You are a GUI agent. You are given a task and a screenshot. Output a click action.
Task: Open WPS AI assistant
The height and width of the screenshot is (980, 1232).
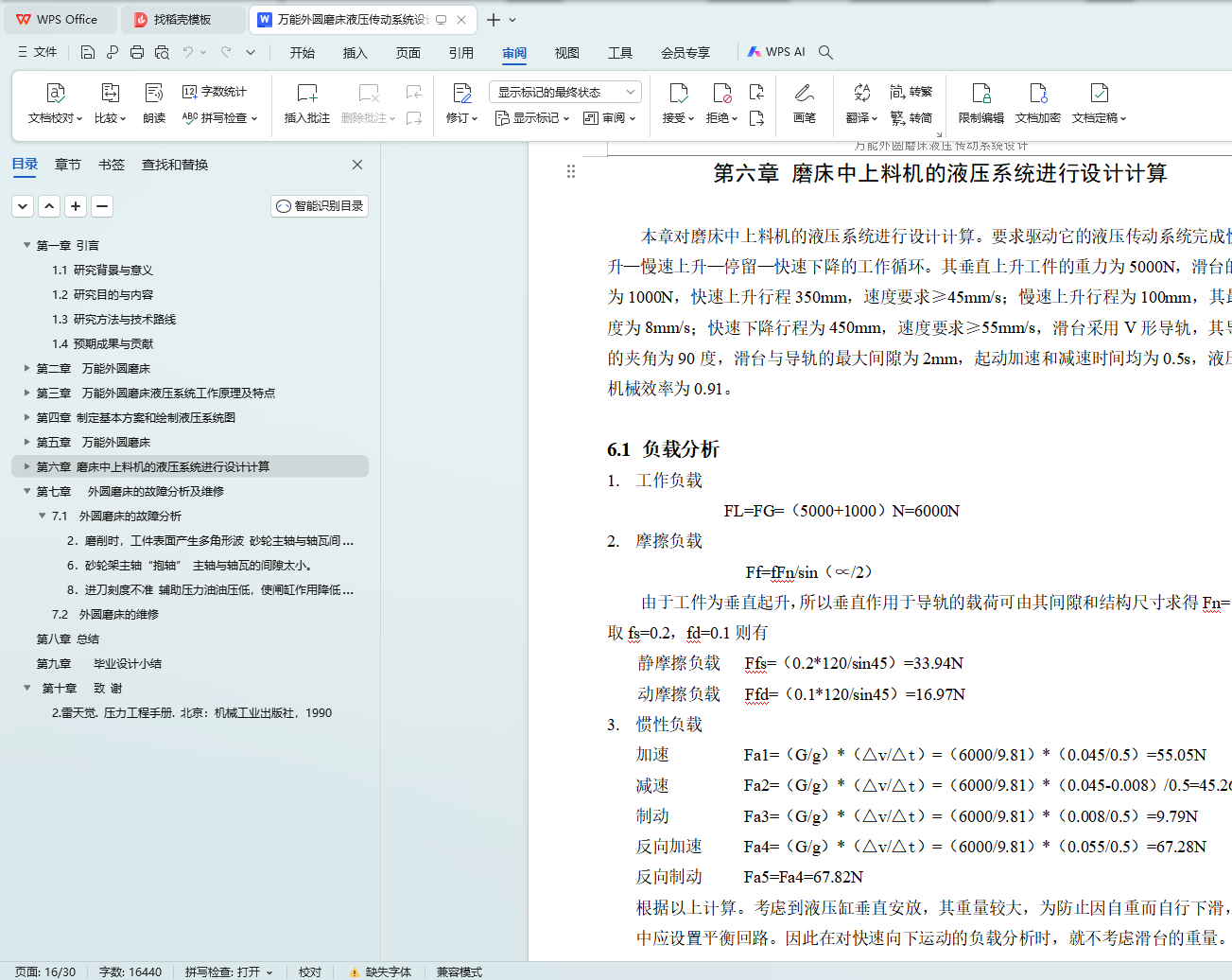(x=776, y=52)
